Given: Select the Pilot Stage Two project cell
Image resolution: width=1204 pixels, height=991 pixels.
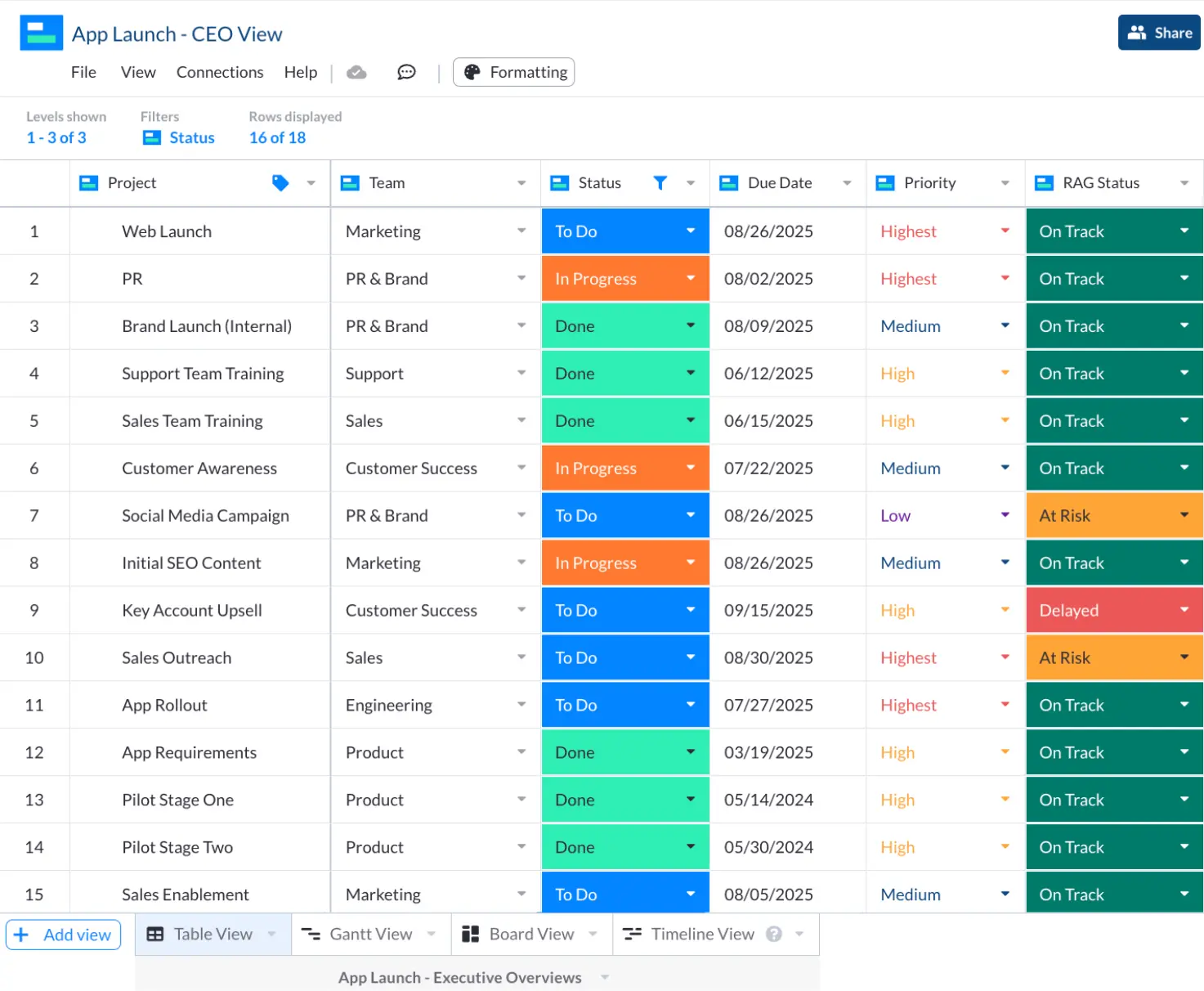Looking at the screenshot, I should 200,847.
